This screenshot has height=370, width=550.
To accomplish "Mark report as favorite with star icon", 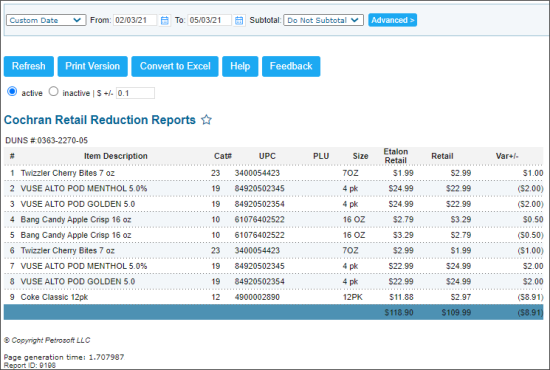I will tap(206, 120).
